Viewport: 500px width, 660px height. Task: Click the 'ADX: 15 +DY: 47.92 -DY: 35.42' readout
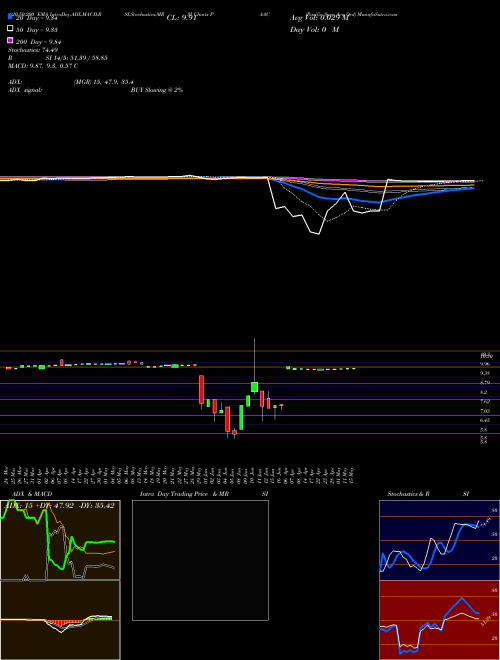(58, 505)
